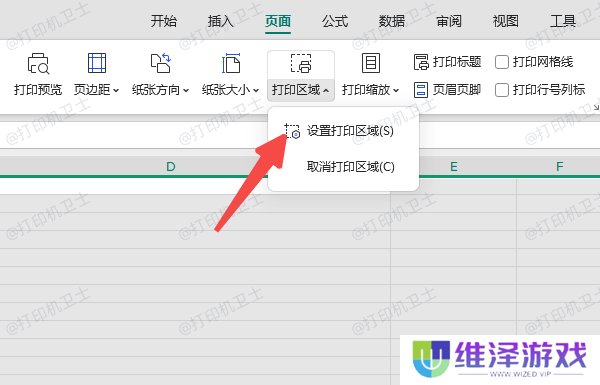Click the print titles (打印标题) icon
This screenshot has height=385, width=600.
coord(421,62)
